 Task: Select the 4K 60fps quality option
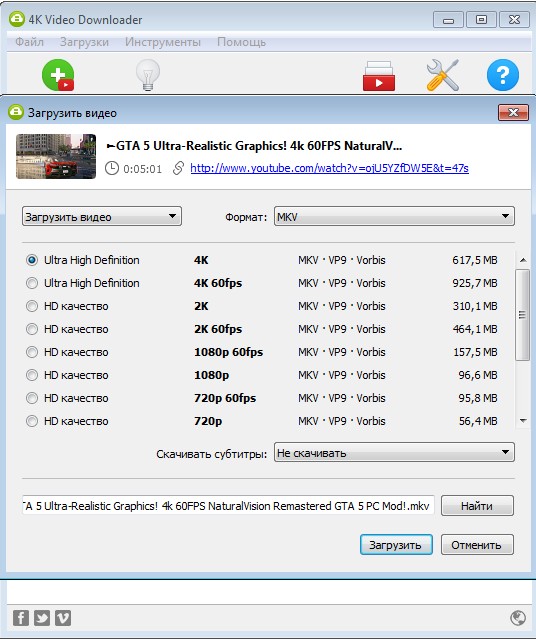tap(32, 283)
